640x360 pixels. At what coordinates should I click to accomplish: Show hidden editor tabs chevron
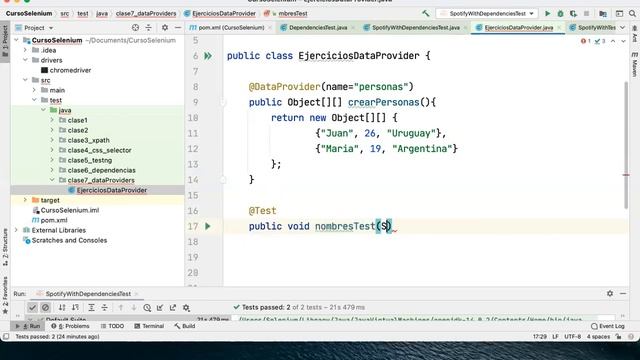pos(622,27)
